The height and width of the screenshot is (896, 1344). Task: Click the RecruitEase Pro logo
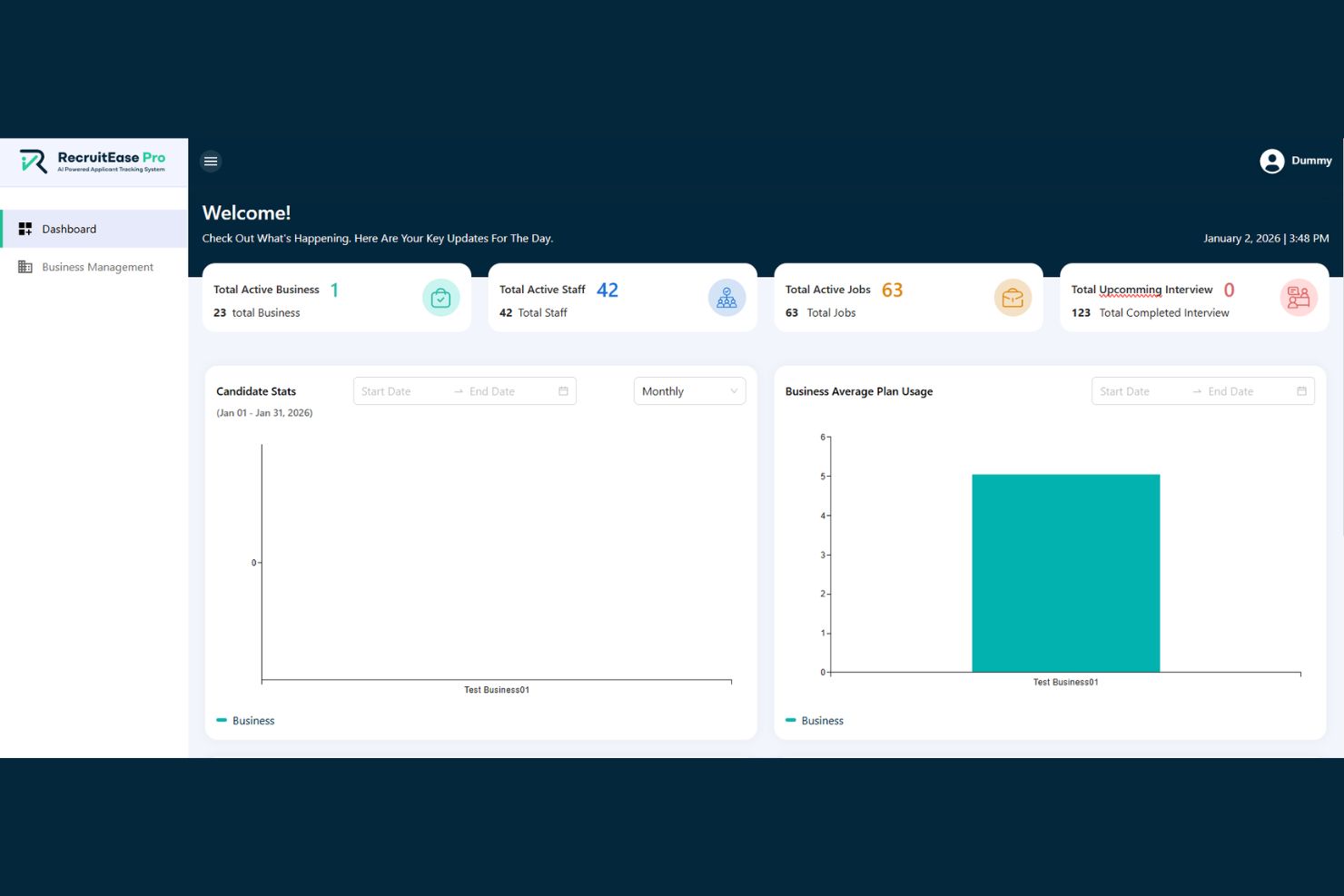point(93,162)
